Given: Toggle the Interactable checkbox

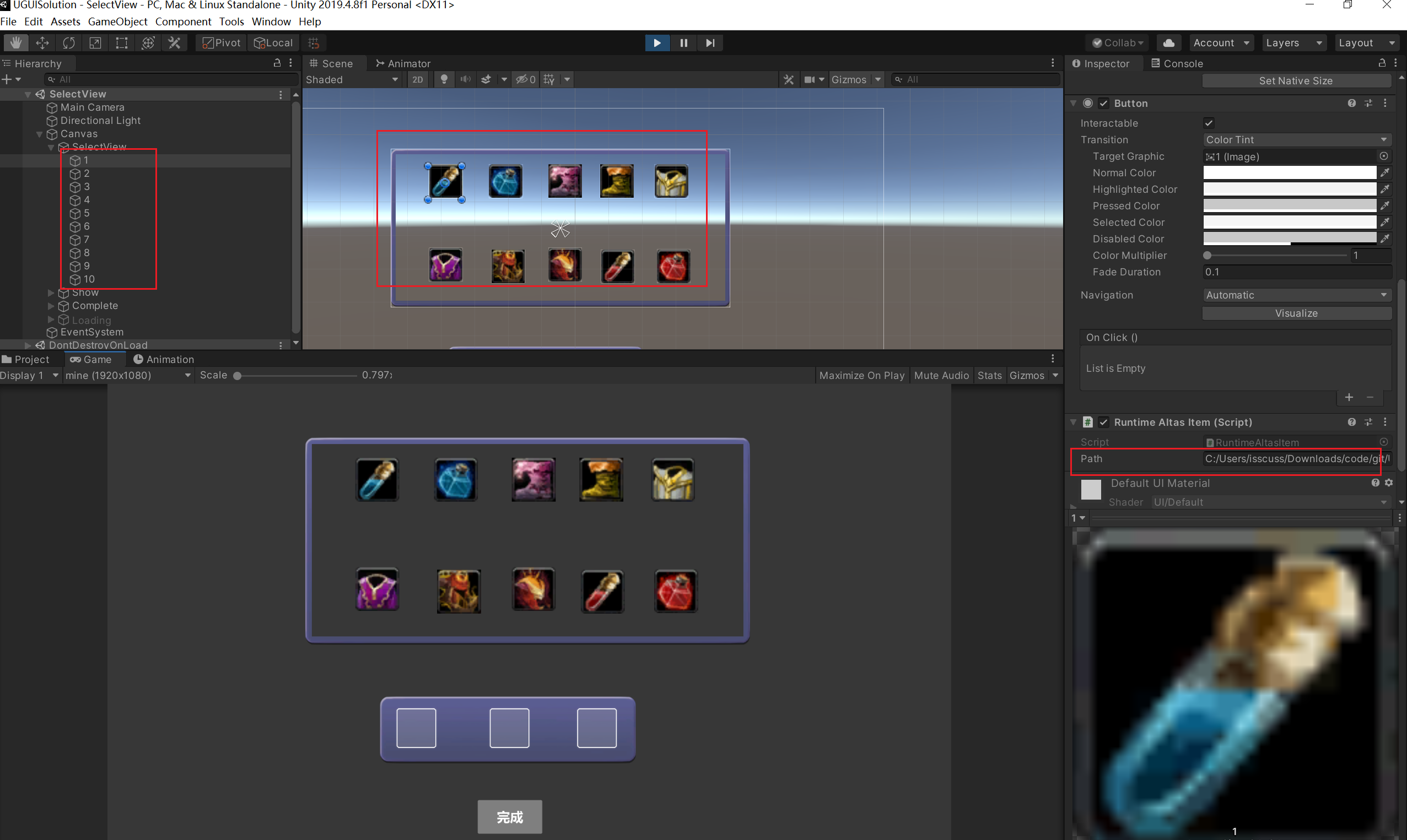Looking at the screenshot, I should 1209,123.
